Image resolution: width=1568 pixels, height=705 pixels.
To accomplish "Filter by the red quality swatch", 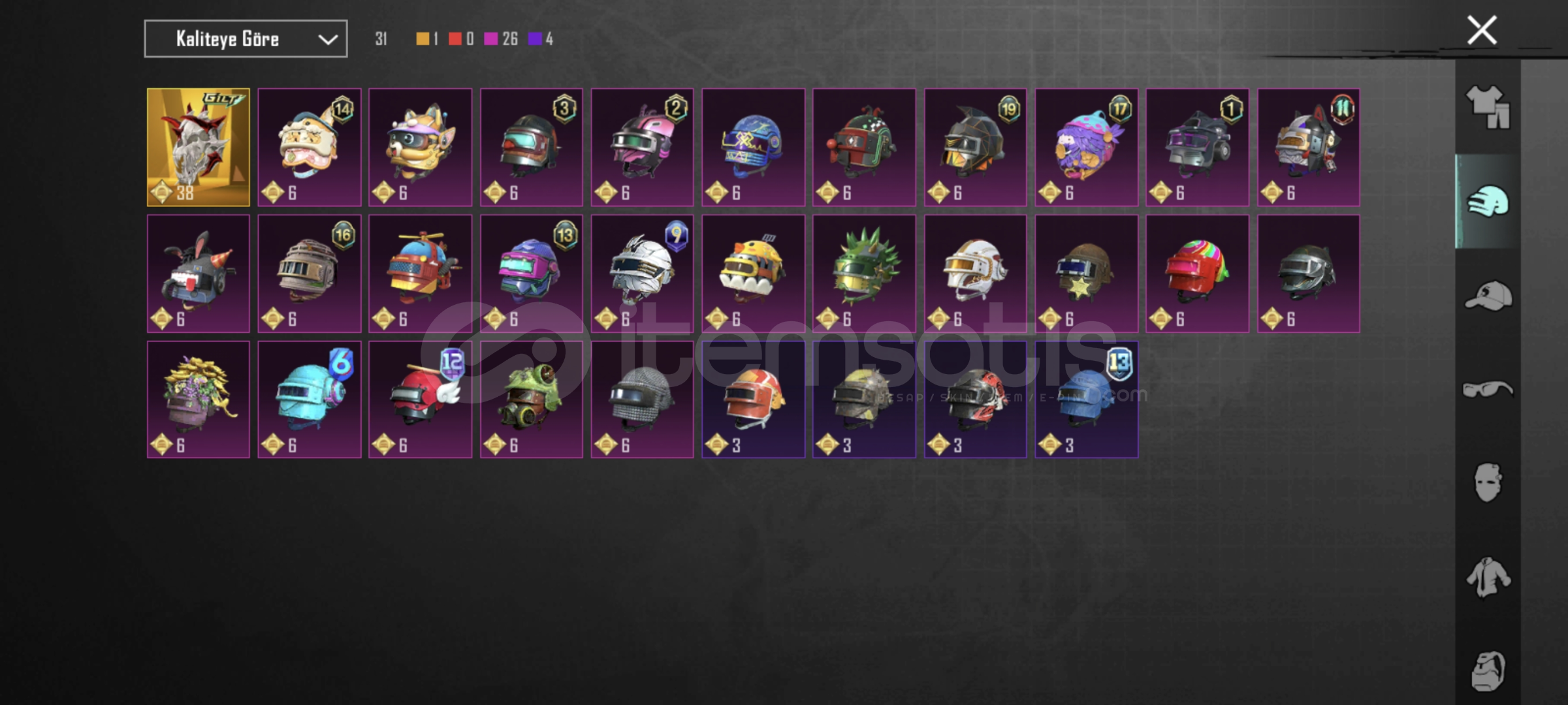I will pos(455,39).
